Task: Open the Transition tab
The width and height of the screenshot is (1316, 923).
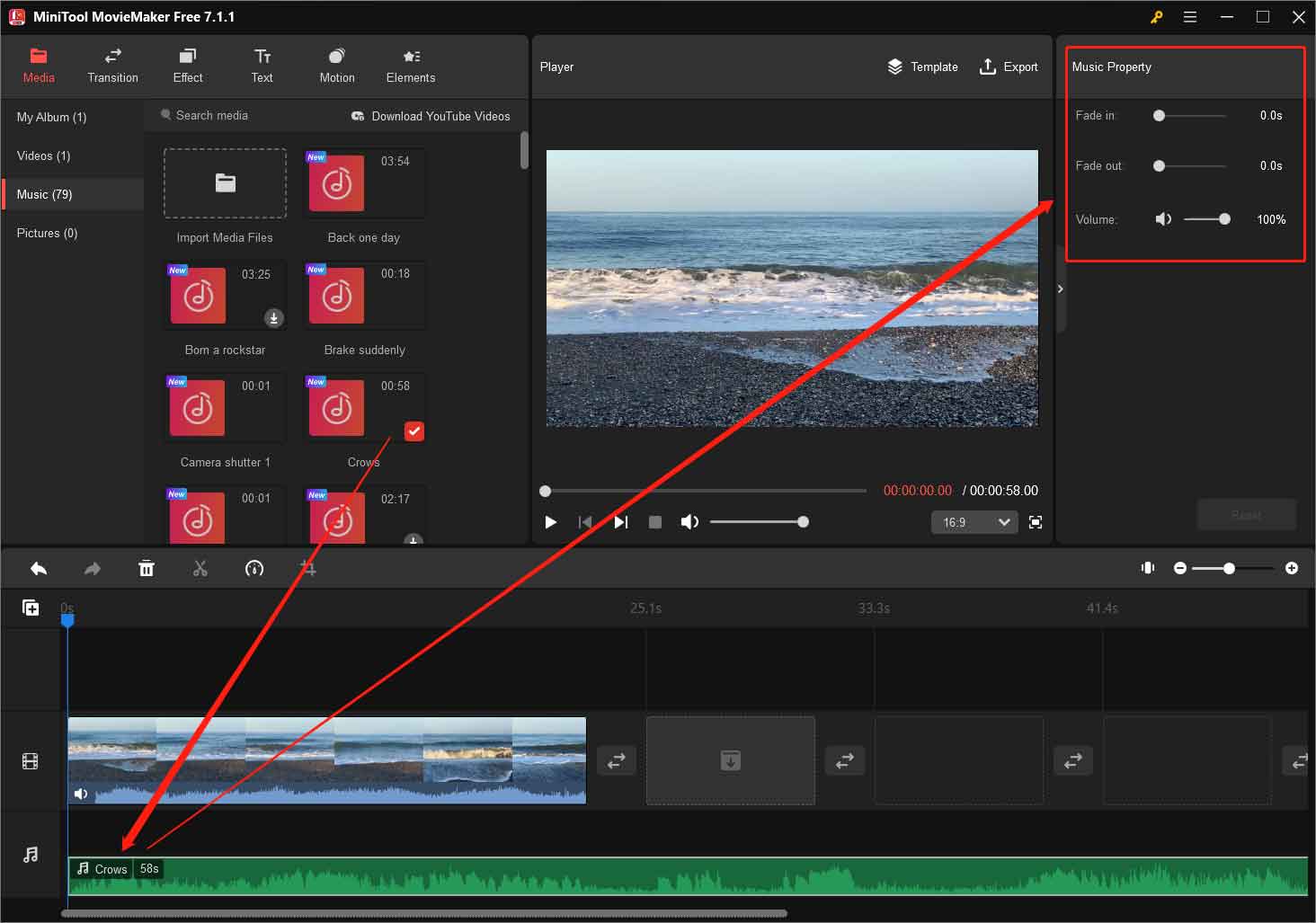Action: point(113,67)
